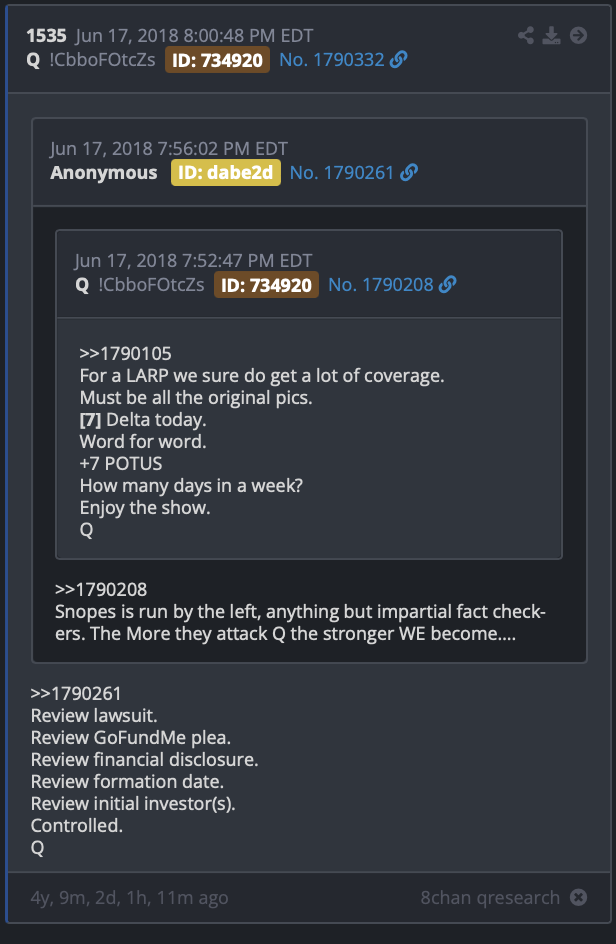Click the >>1790208 reply reference

(101, 589)
